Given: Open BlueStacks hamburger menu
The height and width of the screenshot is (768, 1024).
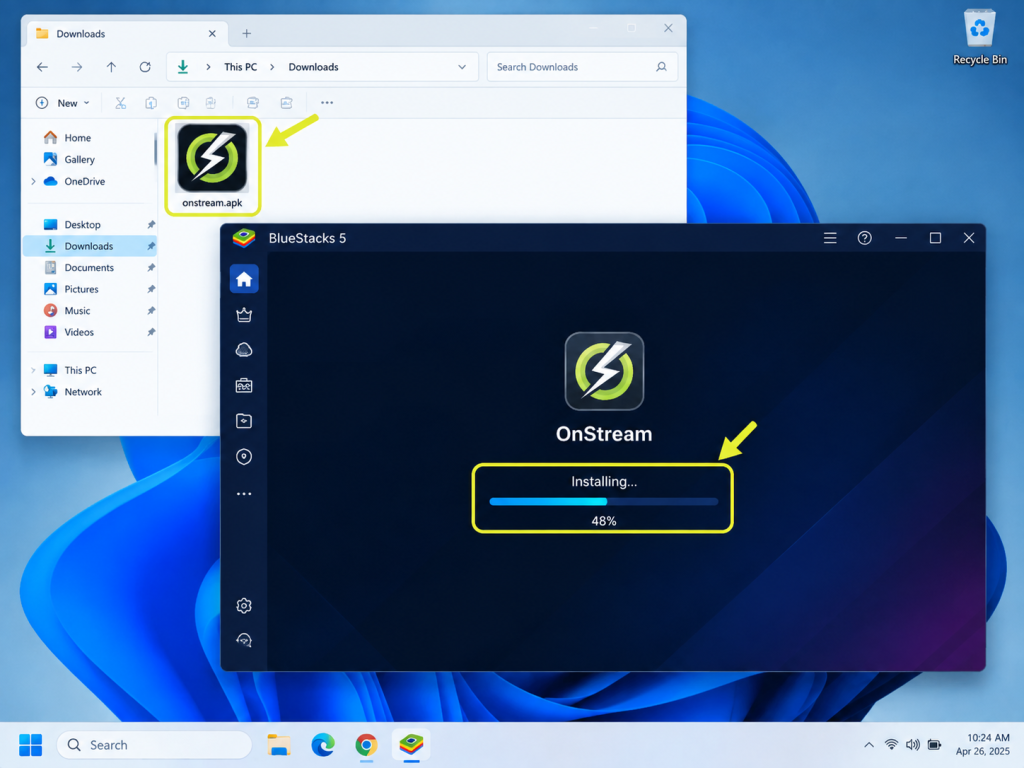Looking at the screenshot, I should [x=830, y=238].
